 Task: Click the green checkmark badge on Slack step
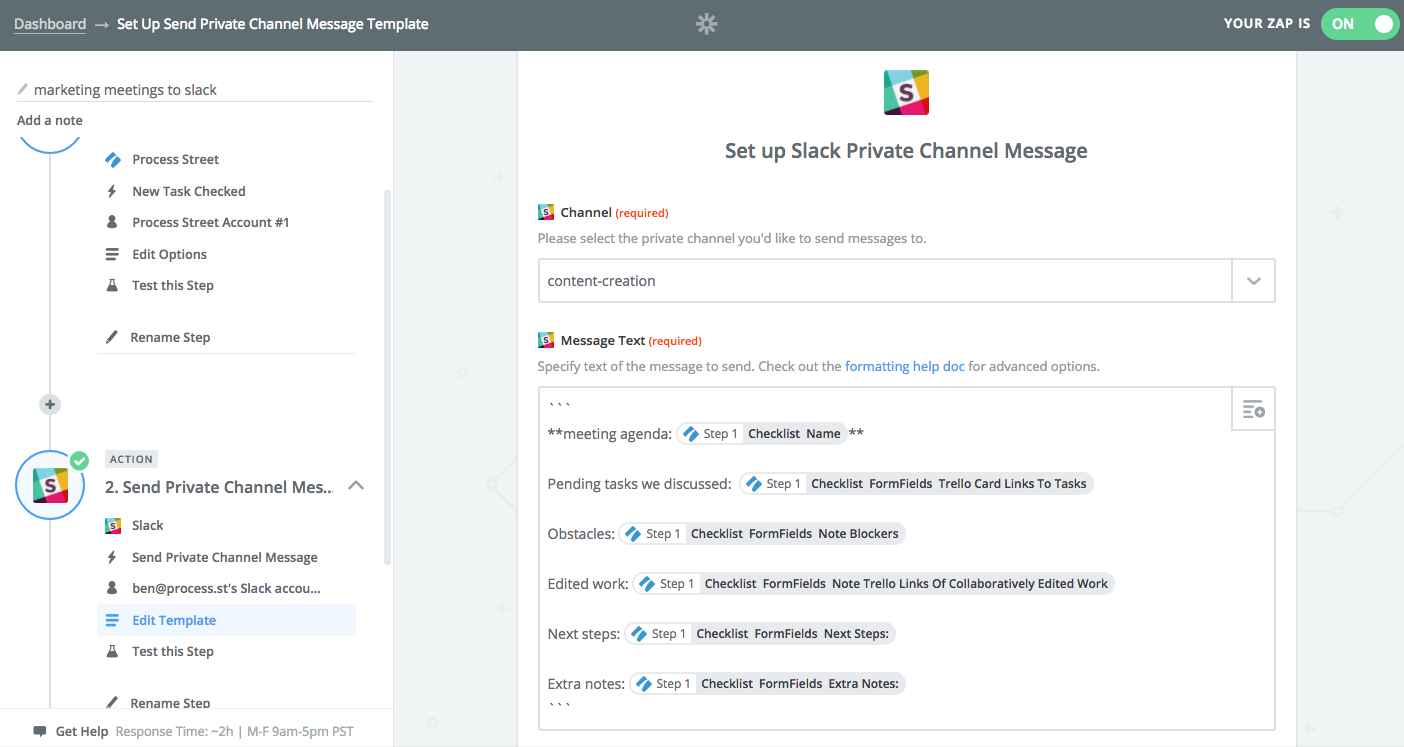(79, 461)
